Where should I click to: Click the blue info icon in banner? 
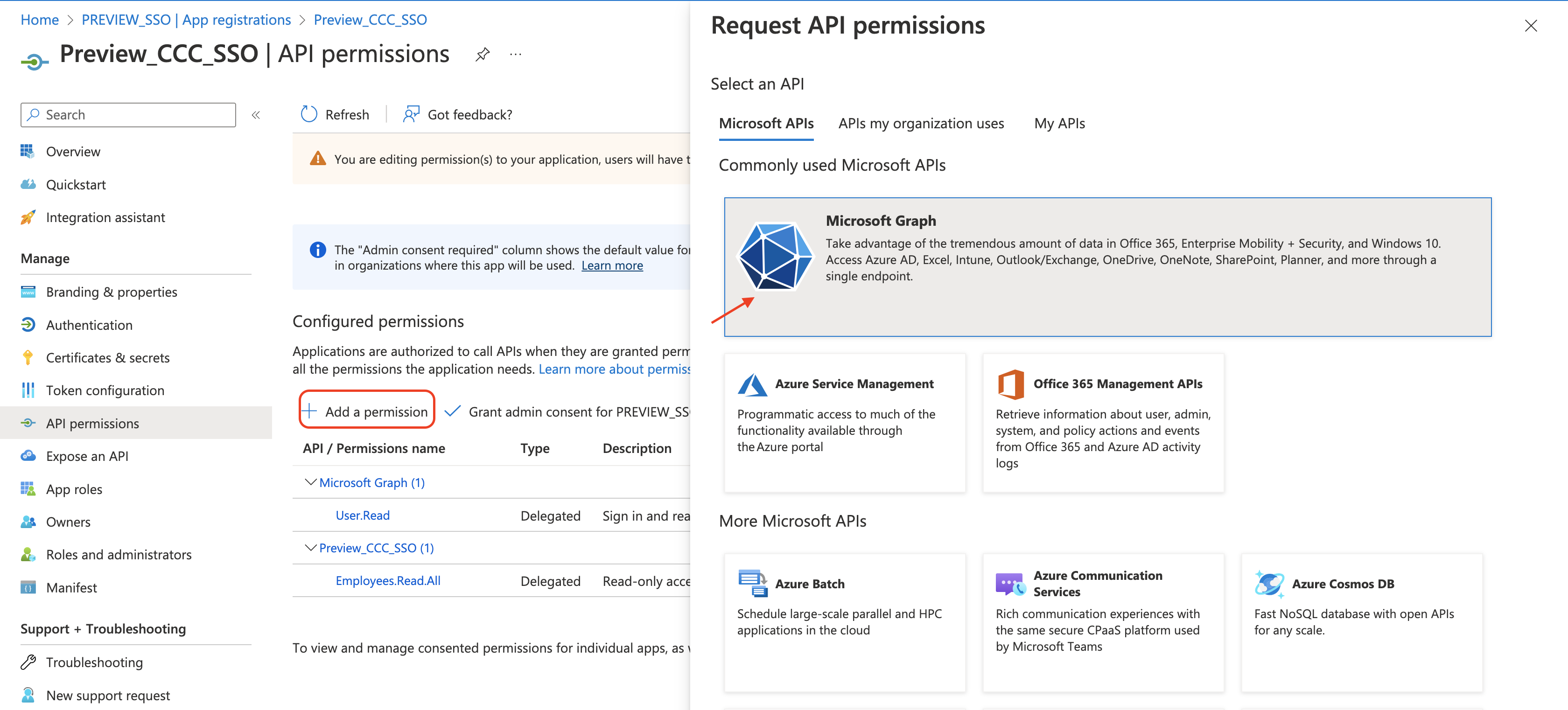318,250
